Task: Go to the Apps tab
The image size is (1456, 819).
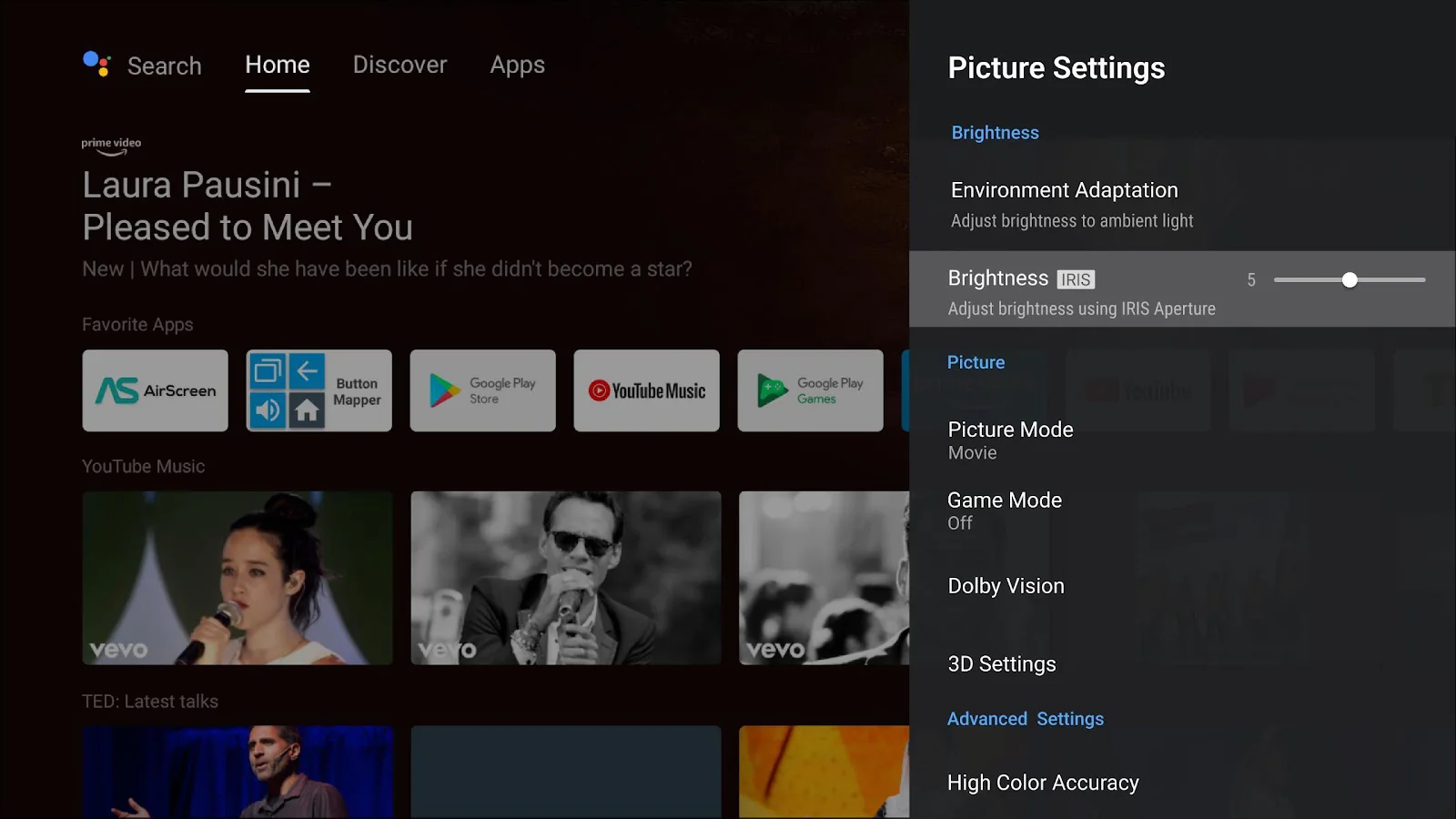Action: pyautogui.click(x=517, y=66)
